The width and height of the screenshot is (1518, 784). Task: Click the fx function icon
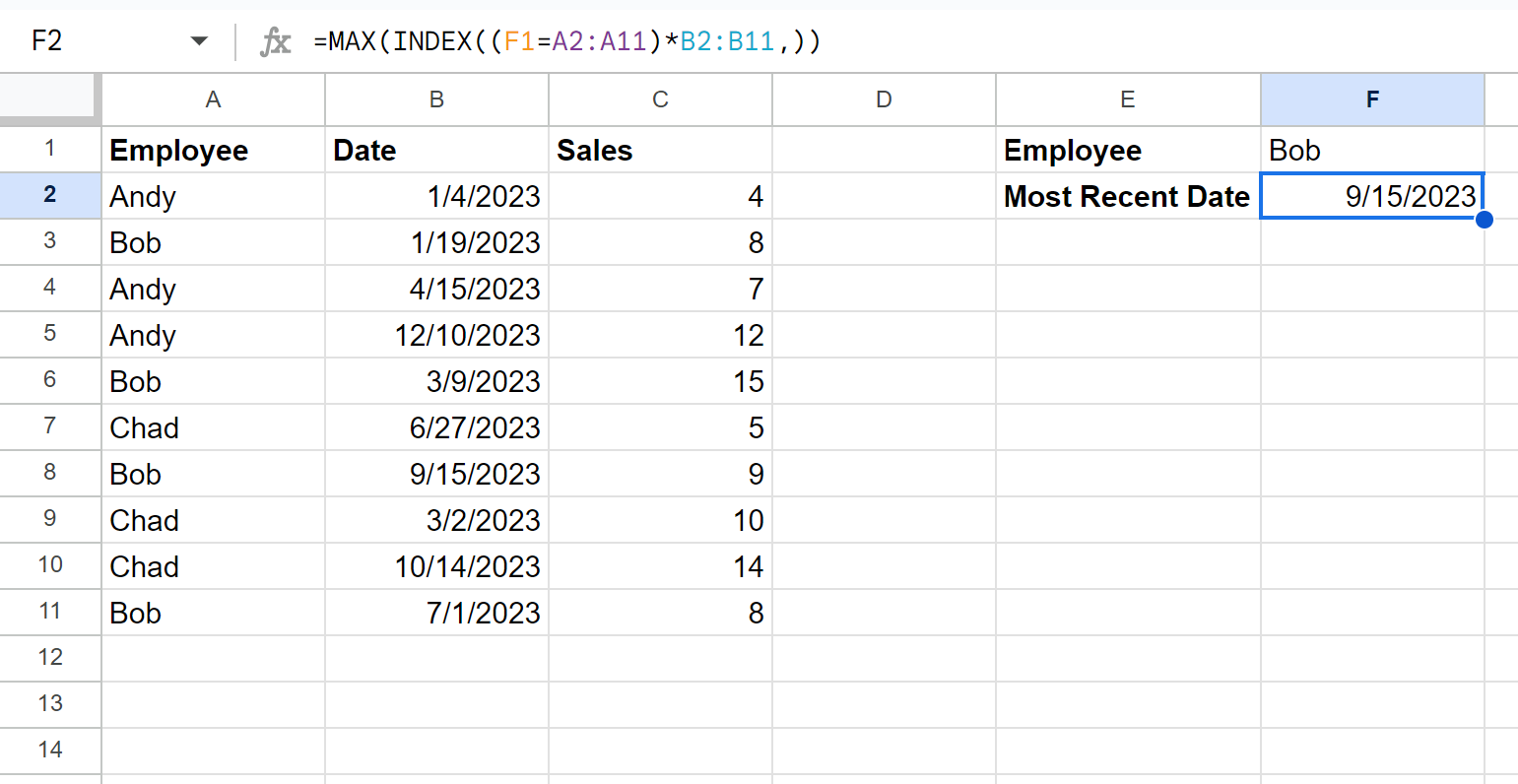coord(275,41)
